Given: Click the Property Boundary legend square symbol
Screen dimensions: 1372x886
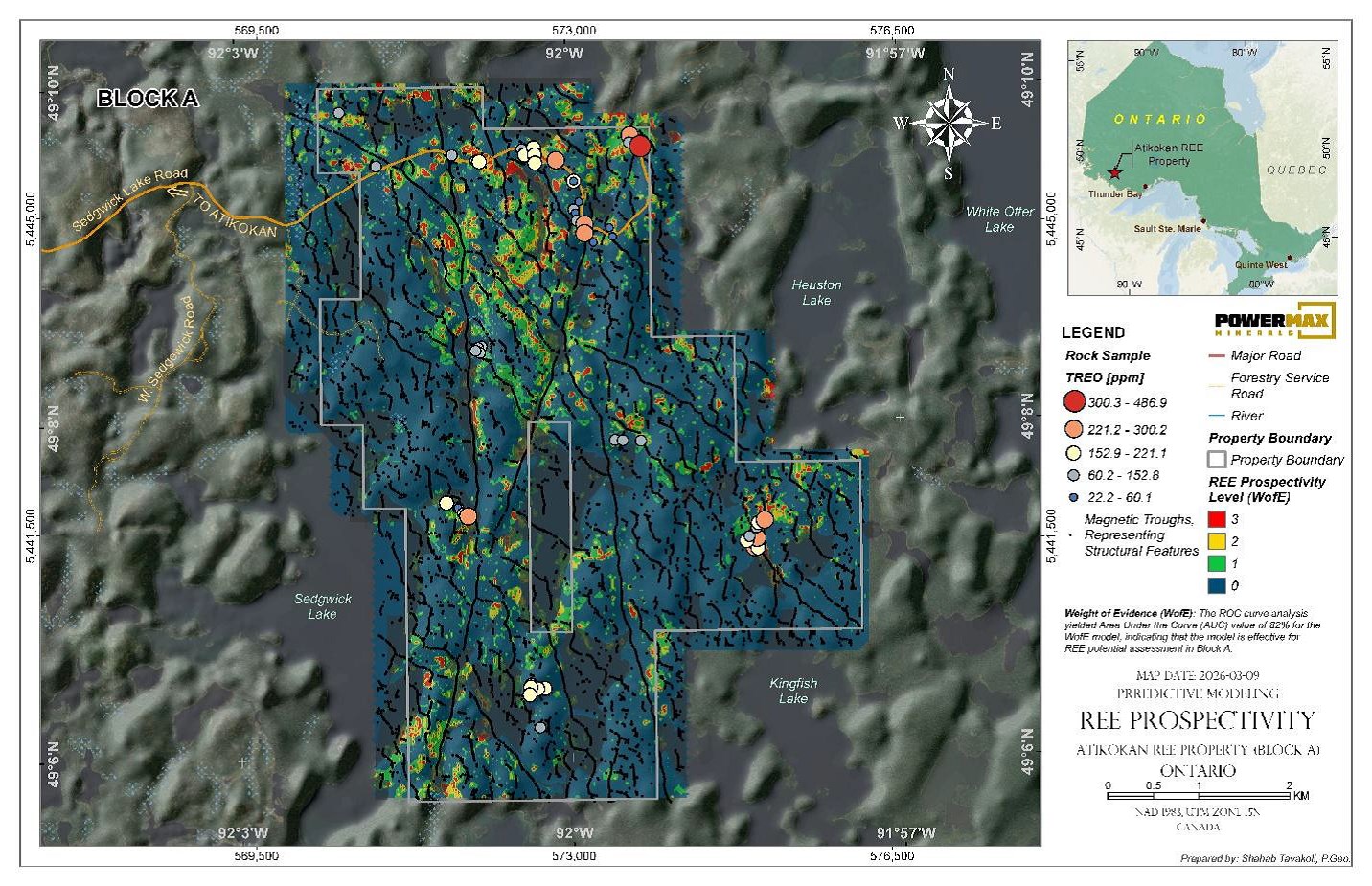Looking at the screenshot, I should pyautogui.click(x=1217, y=460).
